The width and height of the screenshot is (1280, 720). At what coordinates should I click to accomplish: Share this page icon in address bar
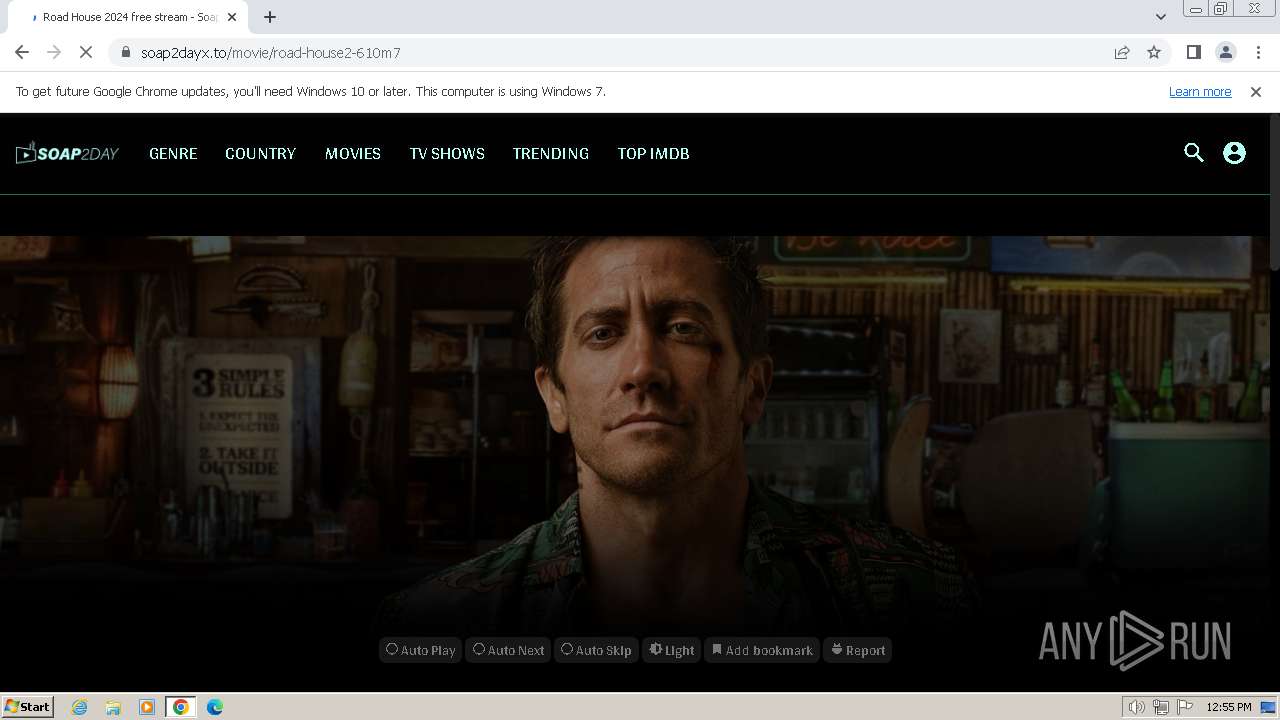pos(1122,52)
